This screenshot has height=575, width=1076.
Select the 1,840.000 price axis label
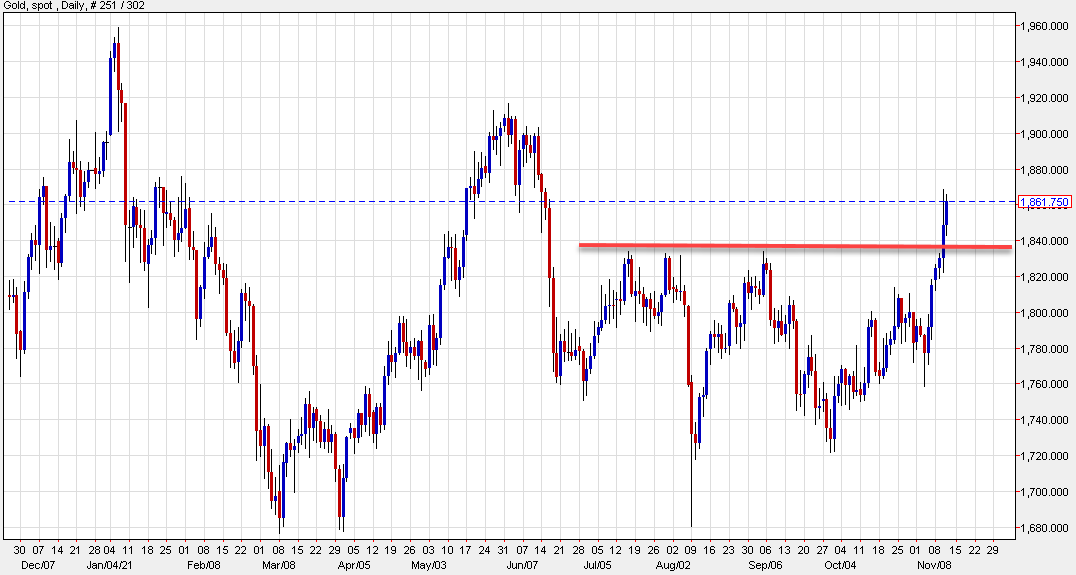click(x=1044, y=242)
